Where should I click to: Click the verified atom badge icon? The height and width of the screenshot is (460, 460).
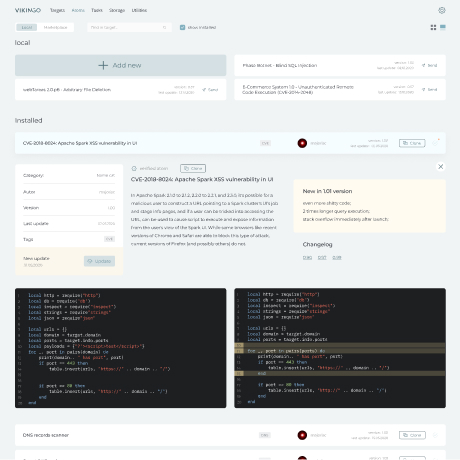[134, 169]
